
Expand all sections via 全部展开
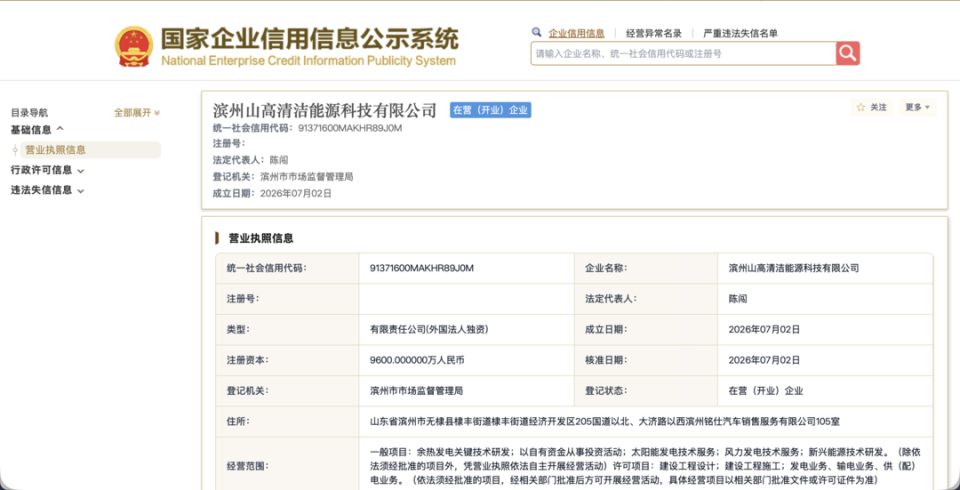137,113
